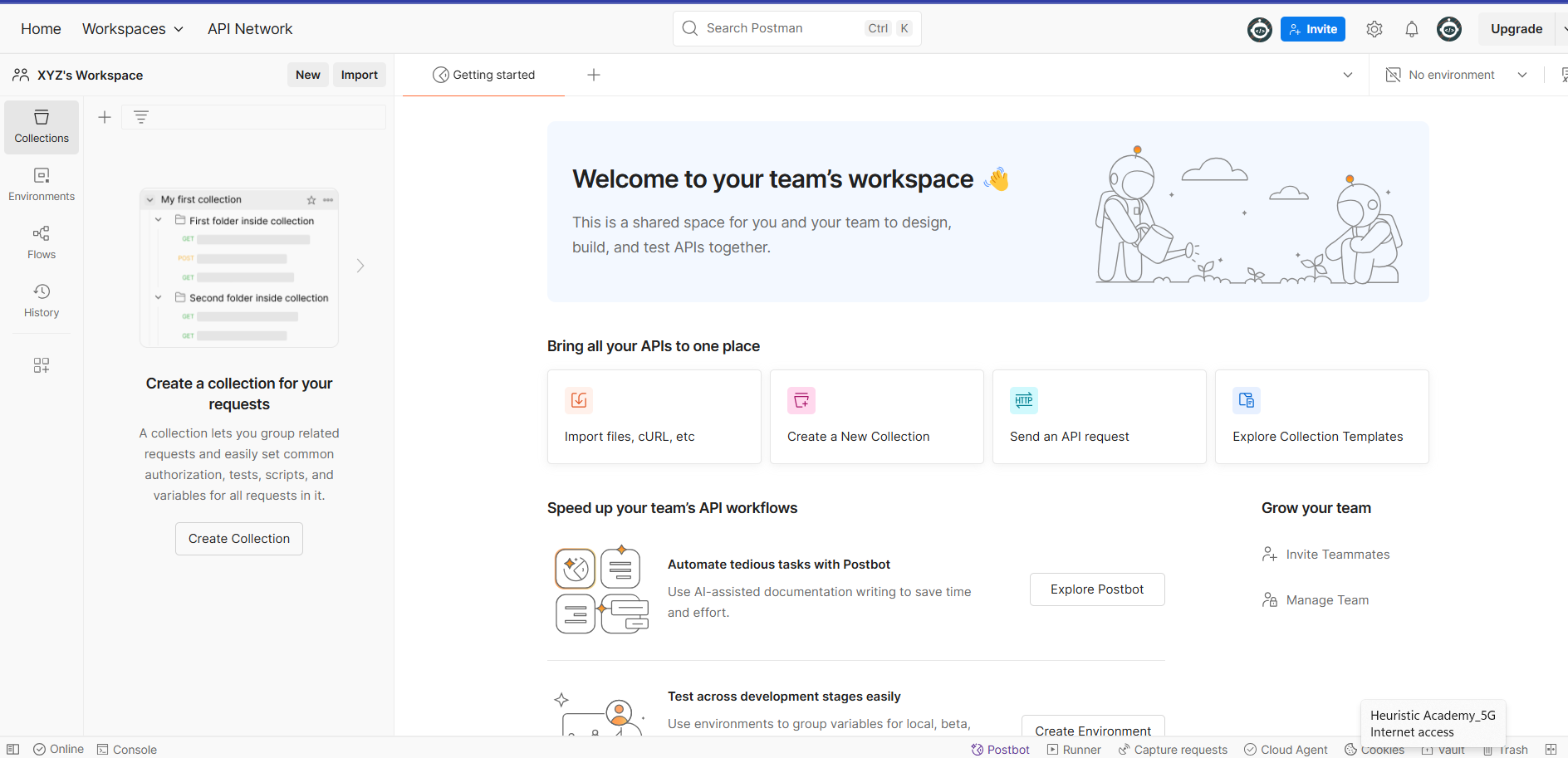Click the Invite button
The width and height of the screenshot is (1568, 758).
coord(1313,29)
